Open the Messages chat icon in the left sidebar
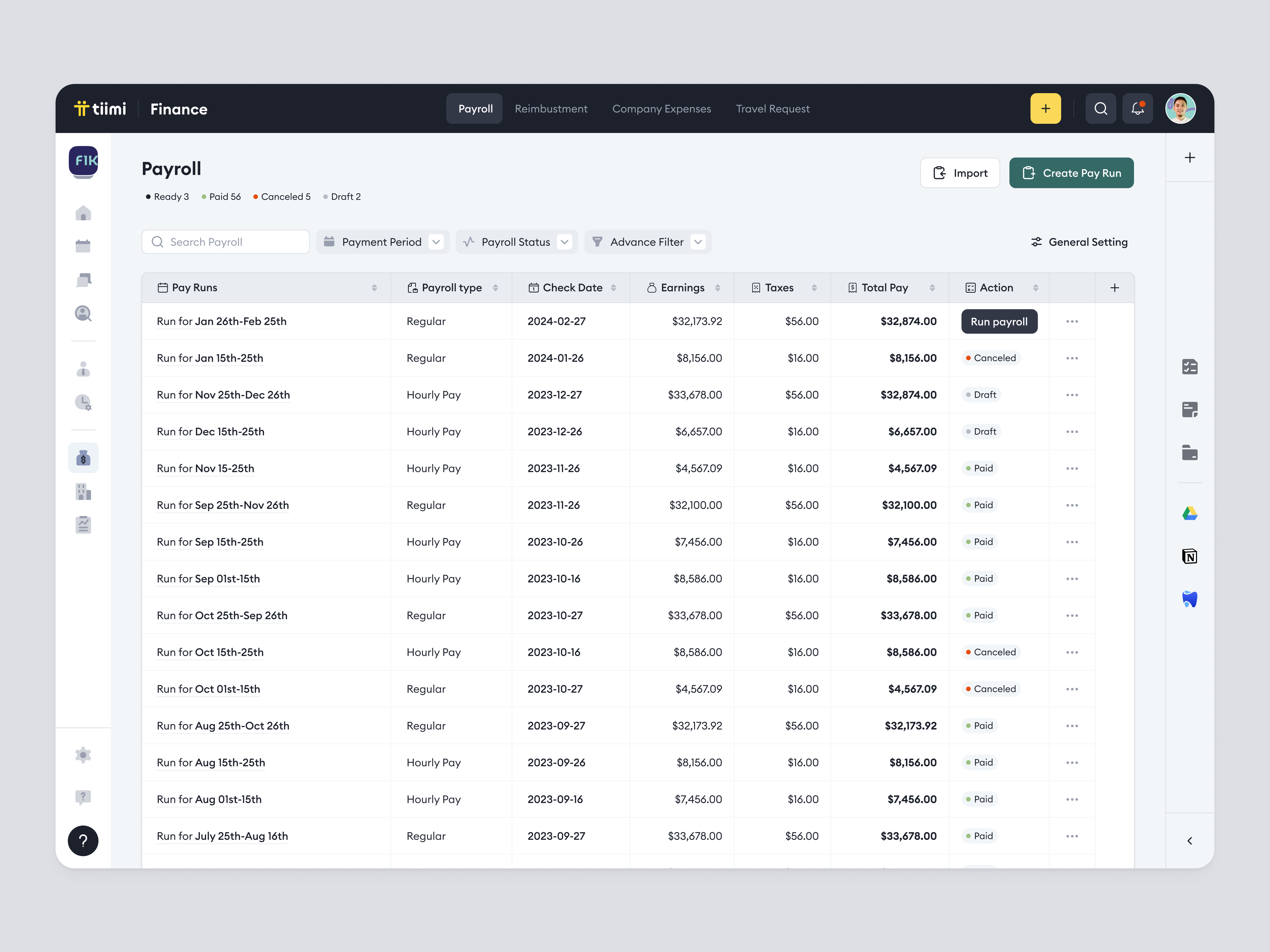Image resolution: width=1270 pixels, height=952 pixels. click(x=83, y=280)
